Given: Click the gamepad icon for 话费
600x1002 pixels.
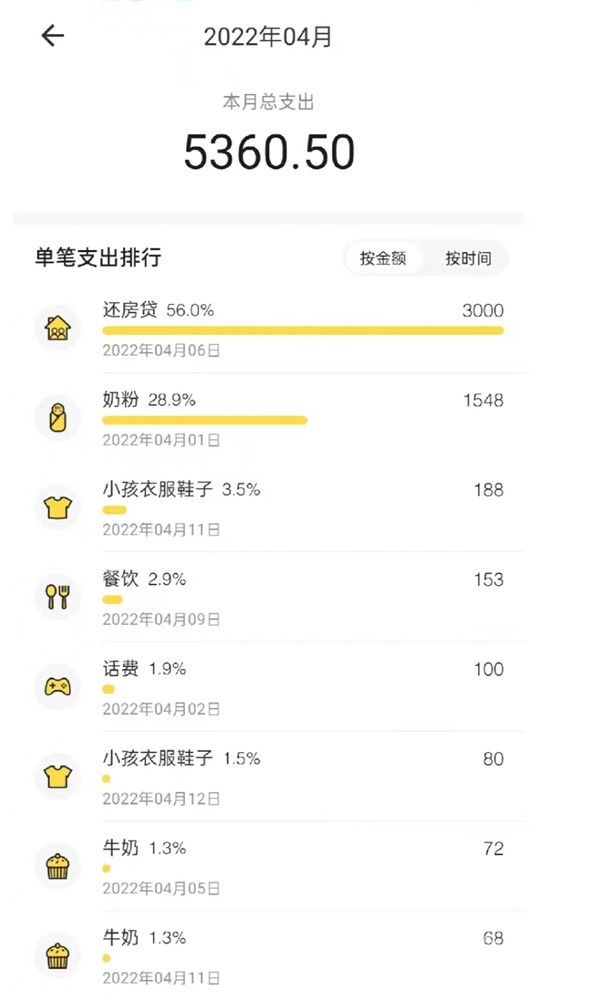Looking at the screenshot, I should (x=57, y=687).
